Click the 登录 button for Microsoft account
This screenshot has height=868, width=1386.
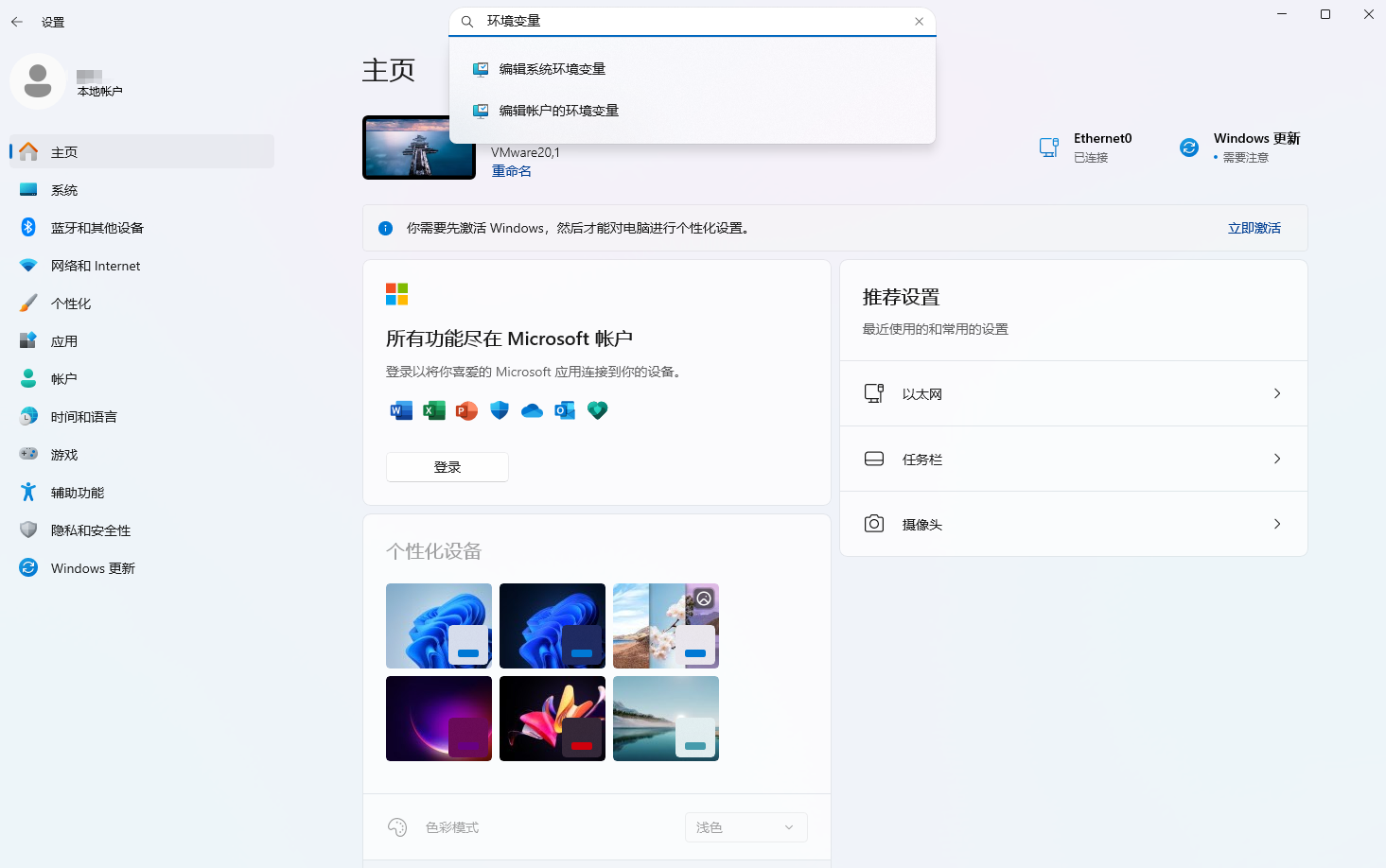click(x=447, y=467)
